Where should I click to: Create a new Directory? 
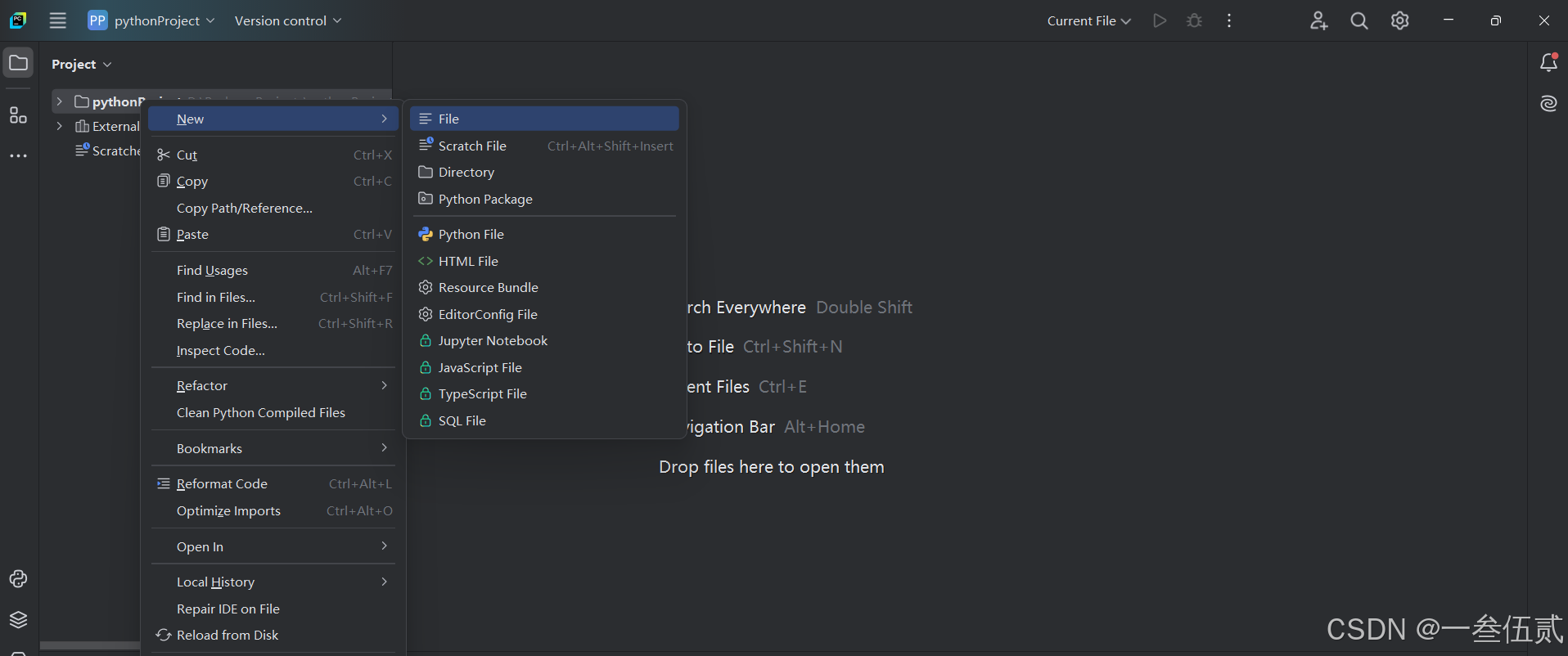tap(544, 172)
